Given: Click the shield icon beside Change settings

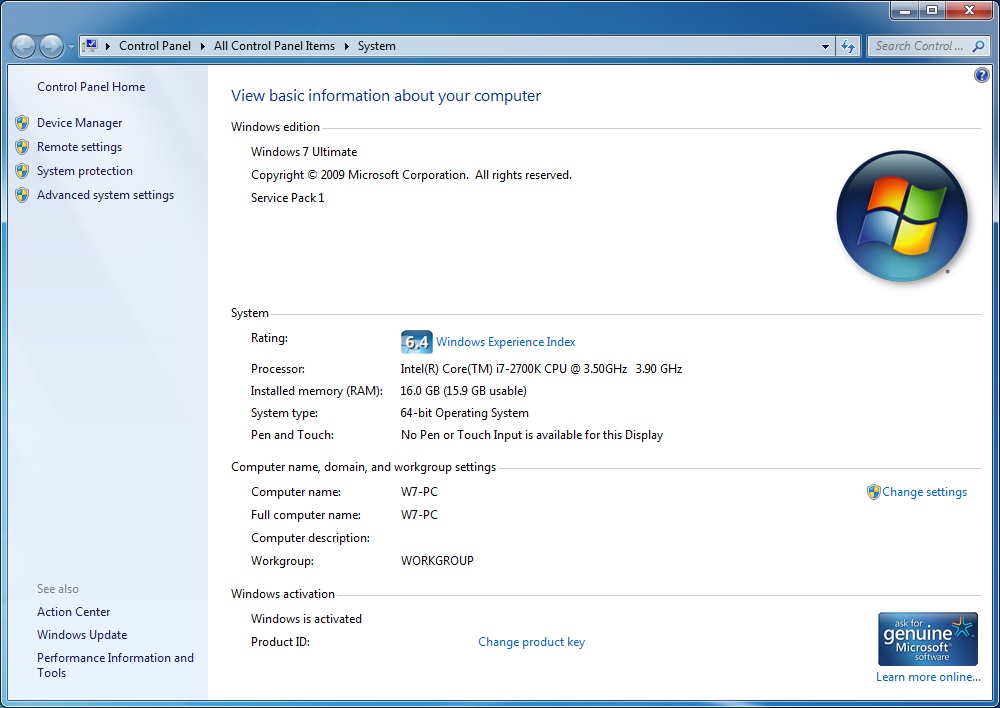Looking at the screenshot, I should tap(874, 492).
